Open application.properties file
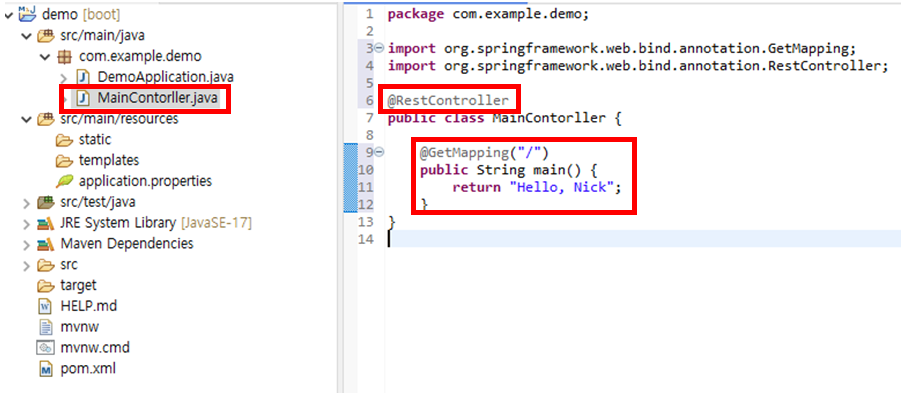The image size is (905, 394). [145, 182]
